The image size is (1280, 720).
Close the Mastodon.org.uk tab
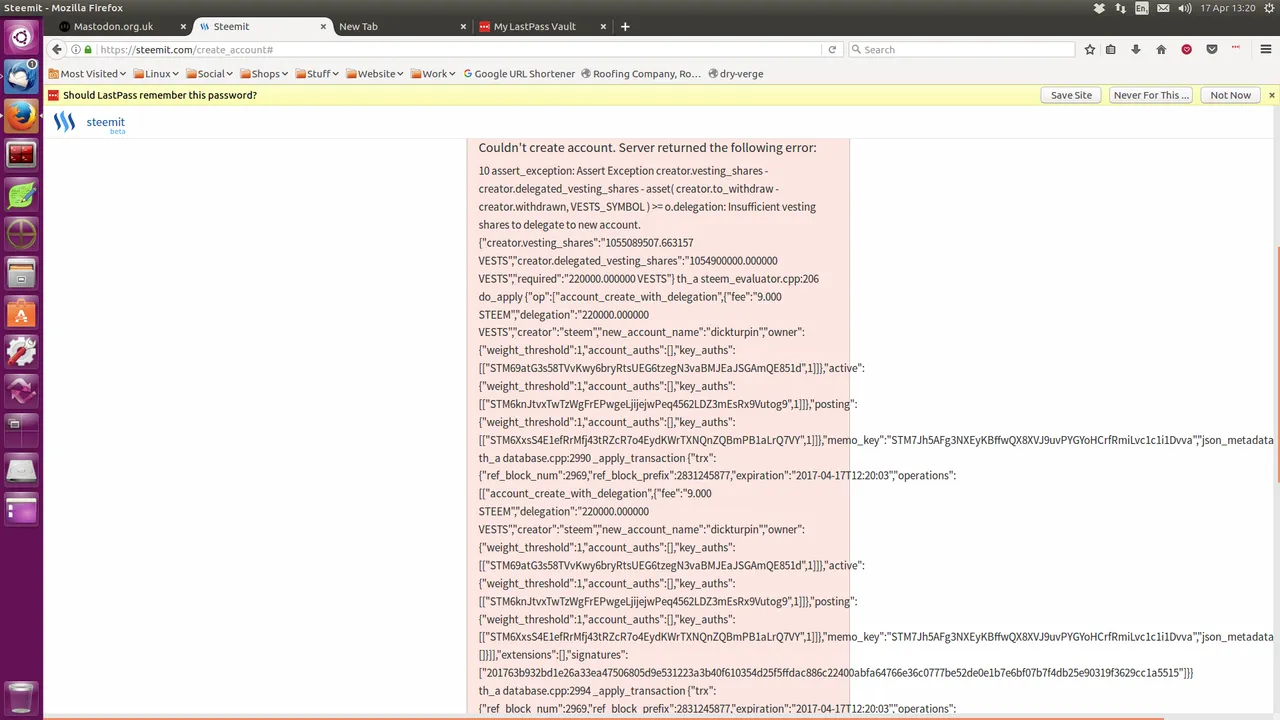[182, 26]
